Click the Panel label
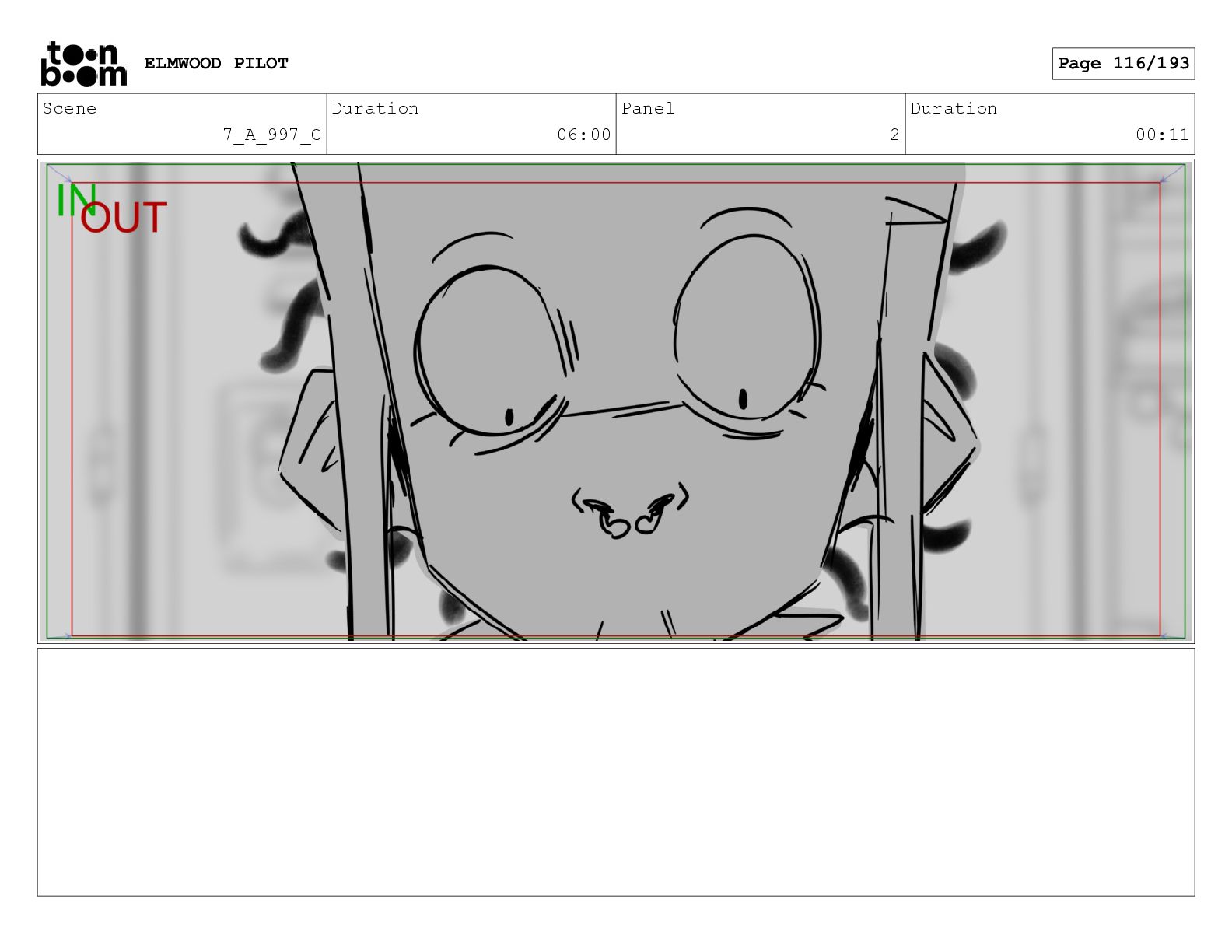The height and width of the screenshot is (952, 1232). click(x=648, y=108)
